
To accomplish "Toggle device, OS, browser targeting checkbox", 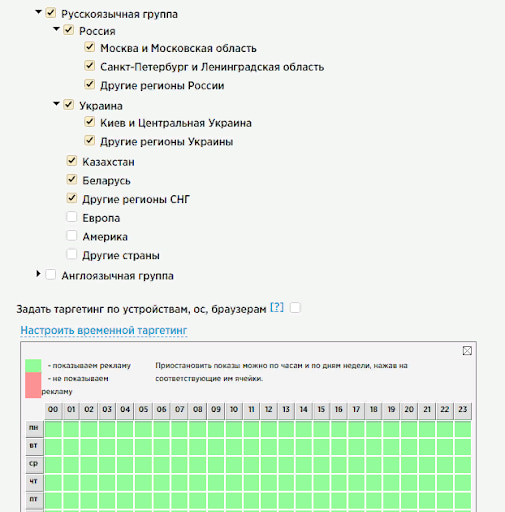I will [x=295, y=308].
